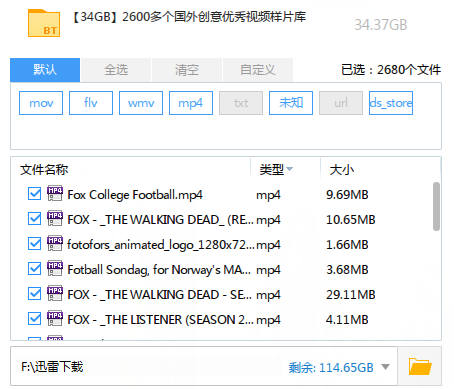Click MP4 icon of Fox College Football.mp4

click(x=55, y=193)
